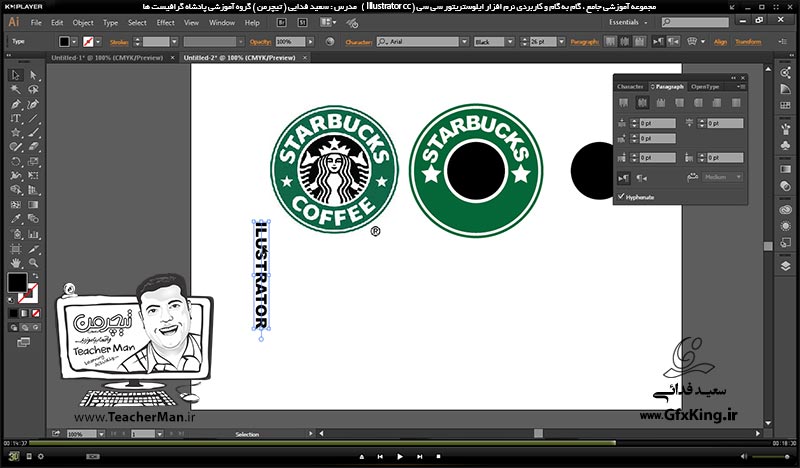Screen dimensions: 800x468
Task: Open the Window menu
Action: tap(222, 22)
